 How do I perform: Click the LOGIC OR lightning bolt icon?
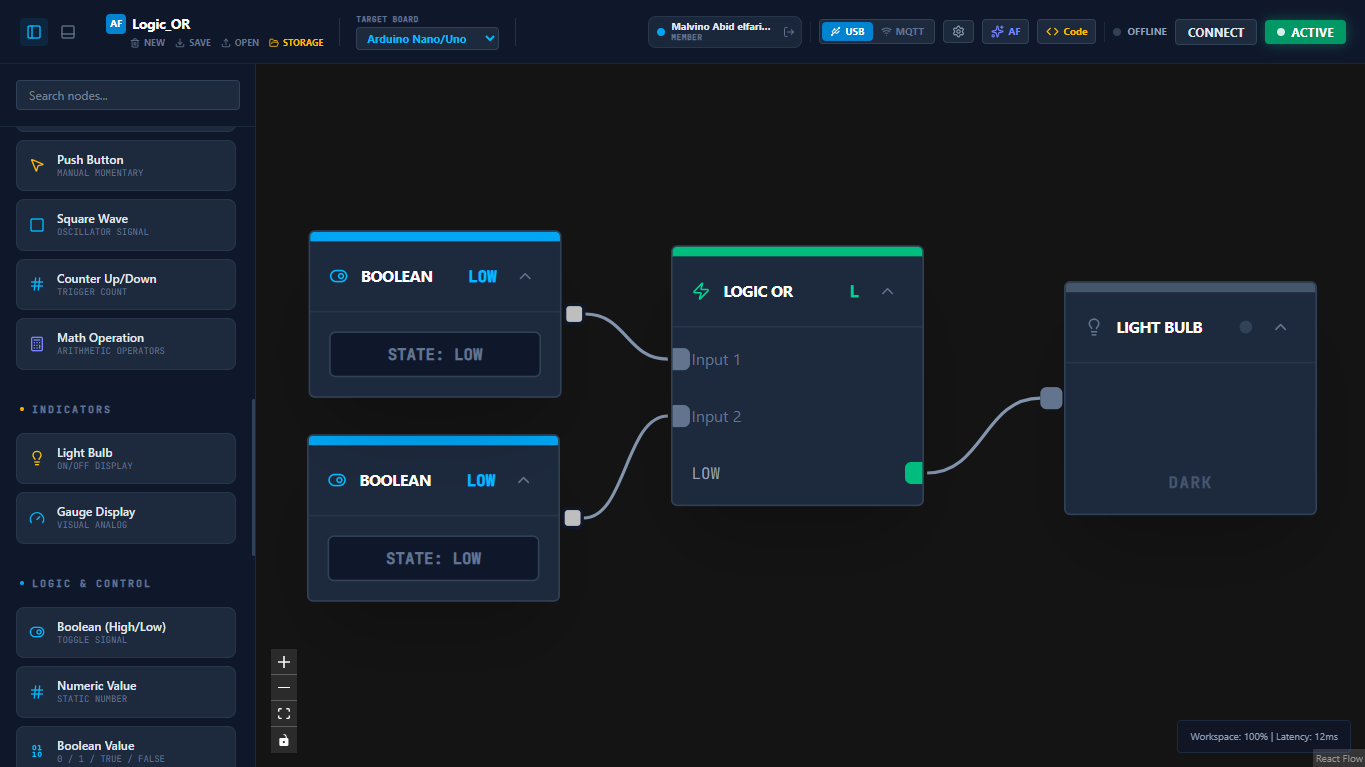[x=701, y=291]
